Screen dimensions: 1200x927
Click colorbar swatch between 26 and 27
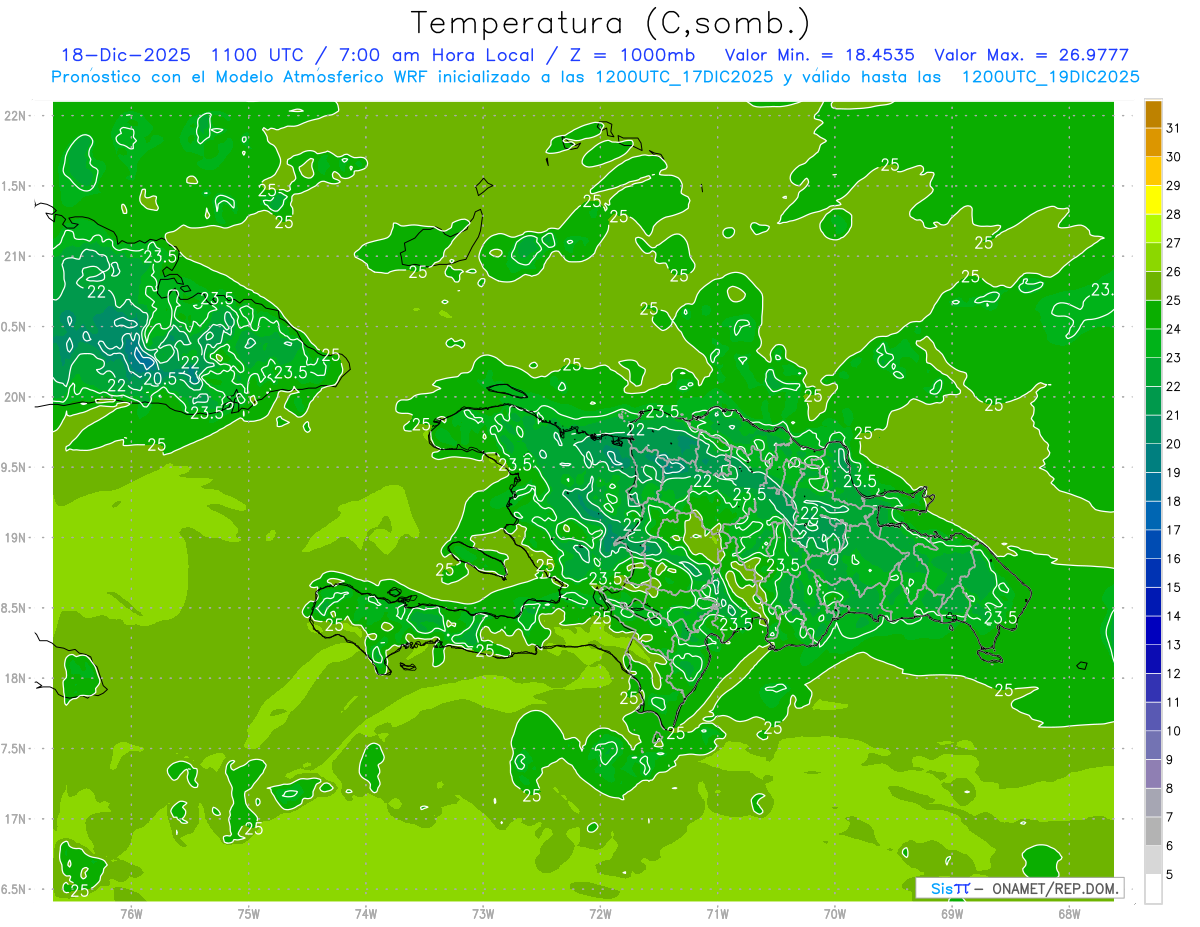click(x=1153, y=258)
